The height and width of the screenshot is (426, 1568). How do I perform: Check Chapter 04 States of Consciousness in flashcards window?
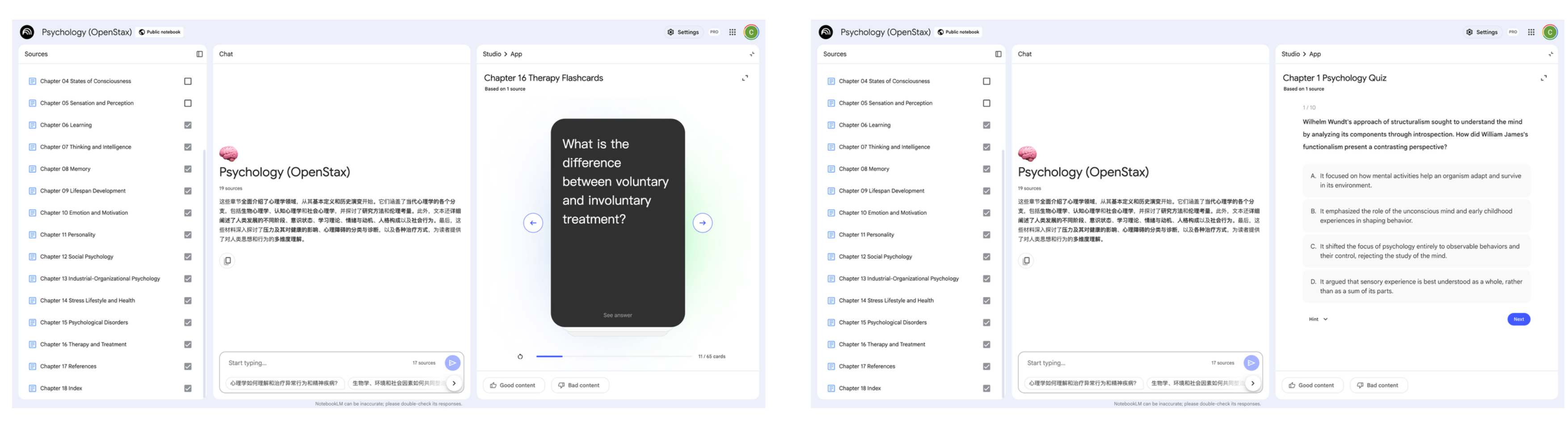pos(187,81)
